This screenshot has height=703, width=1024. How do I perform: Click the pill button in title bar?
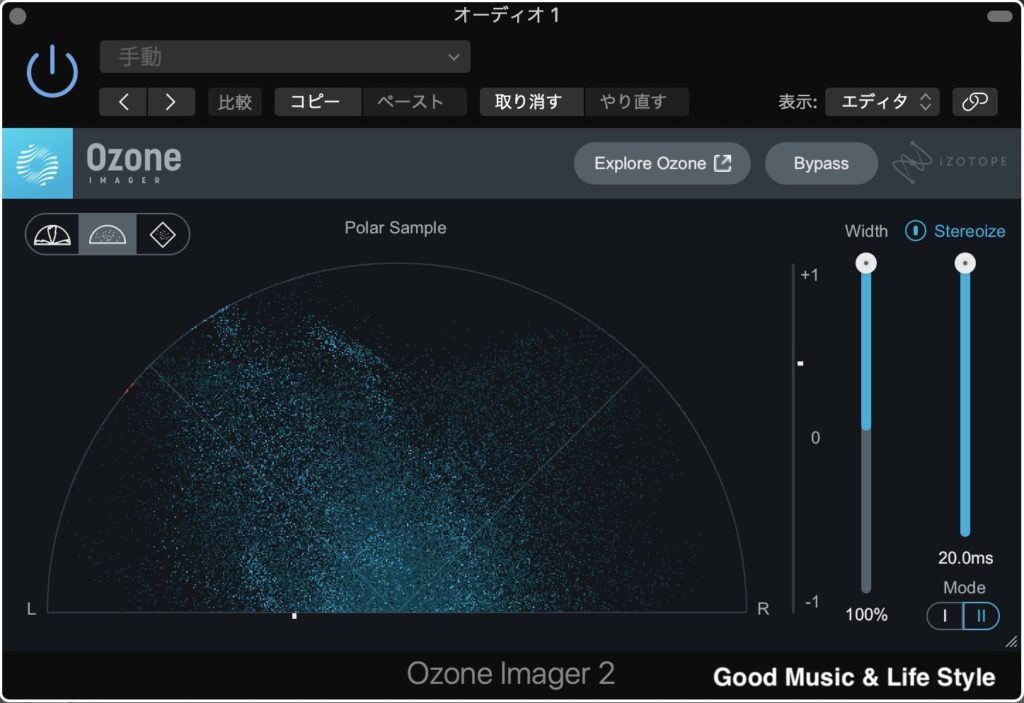click(999, 16)
